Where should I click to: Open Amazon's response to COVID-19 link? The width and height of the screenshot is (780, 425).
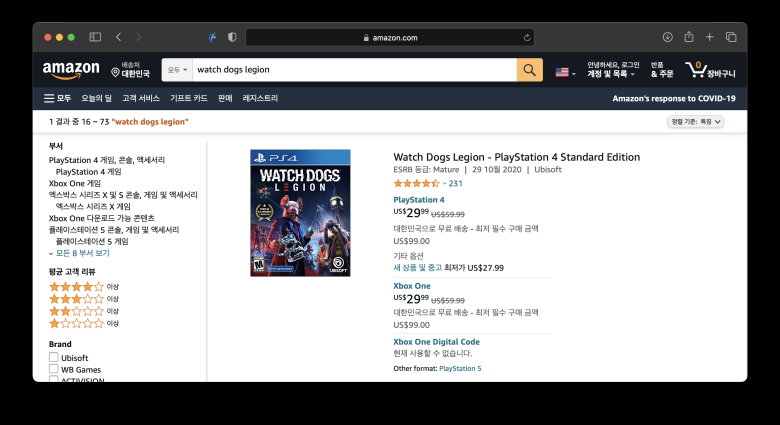[x=674, y=99]
